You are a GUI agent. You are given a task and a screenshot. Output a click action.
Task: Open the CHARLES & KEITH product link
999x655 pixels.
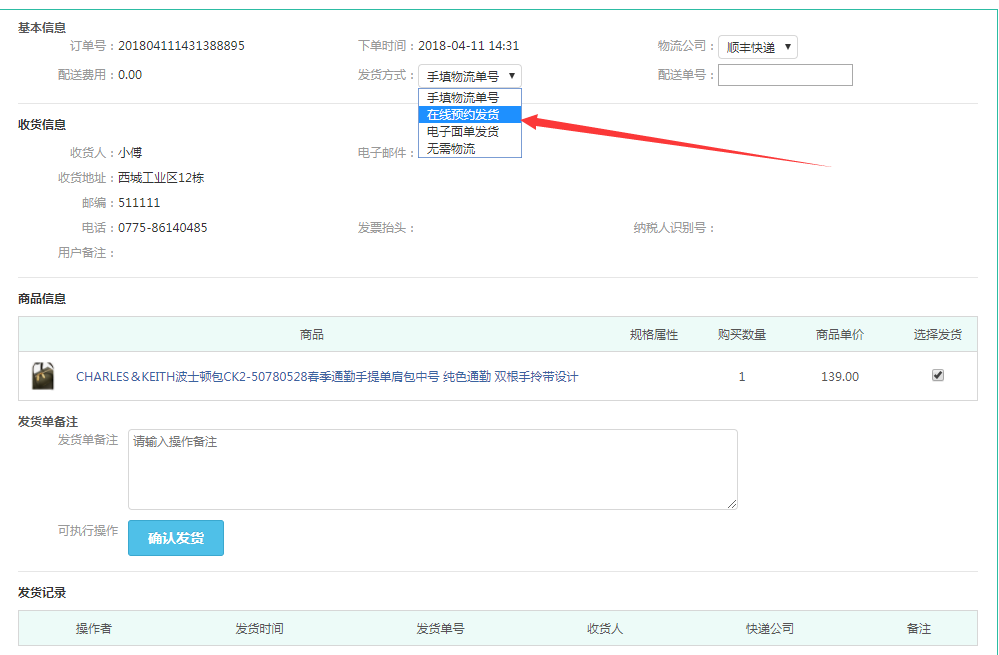(x=327, y=377)
